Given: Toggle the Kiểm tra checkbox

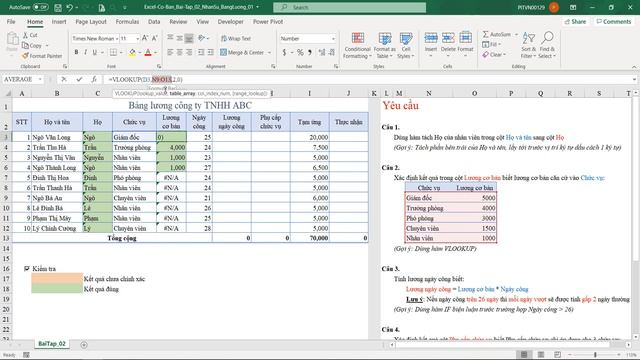Looking at the screenshot, I should pyautogui.click(x=27, y=269).
